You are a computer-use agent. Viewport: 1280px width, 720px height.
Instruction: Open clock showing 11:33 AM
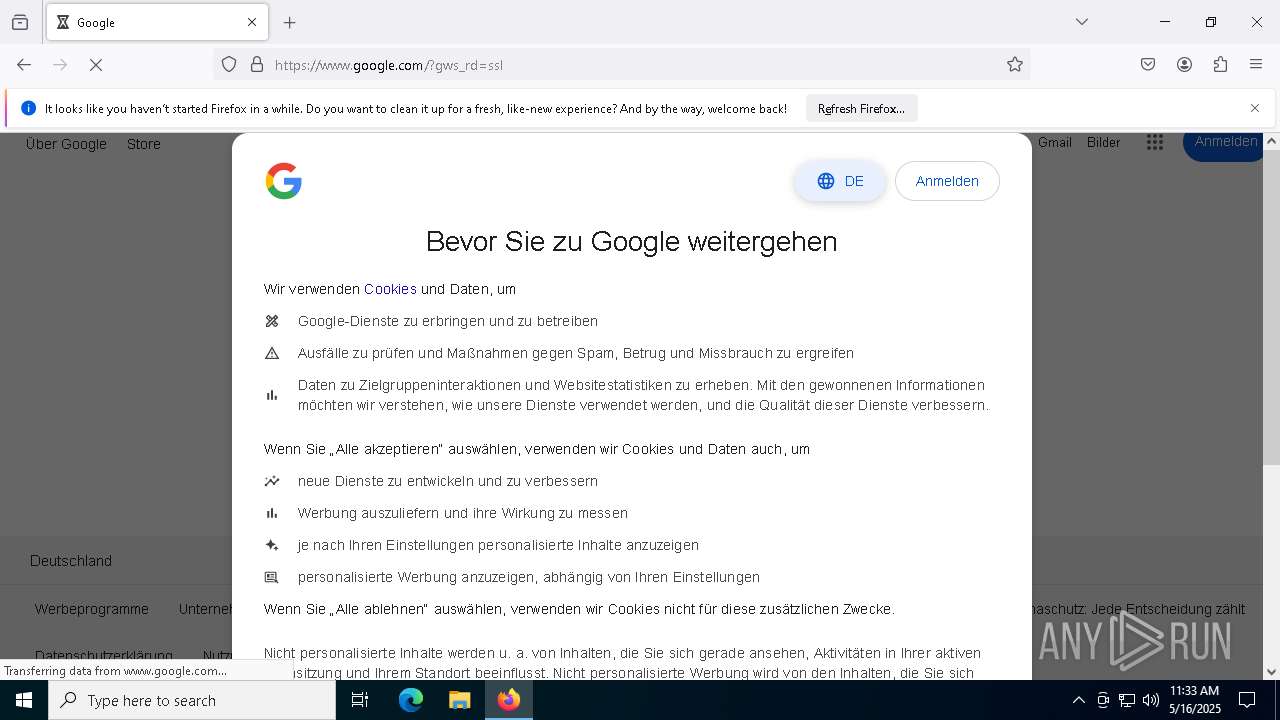pos(1195,700)
